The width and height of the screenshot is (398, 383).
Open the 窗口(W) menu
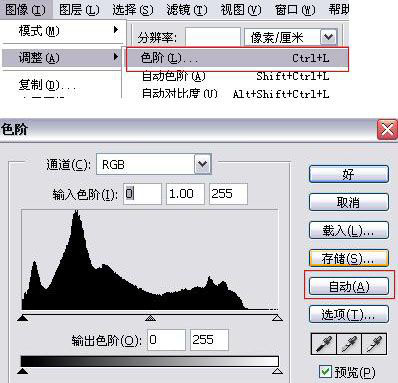click(295, 9)
